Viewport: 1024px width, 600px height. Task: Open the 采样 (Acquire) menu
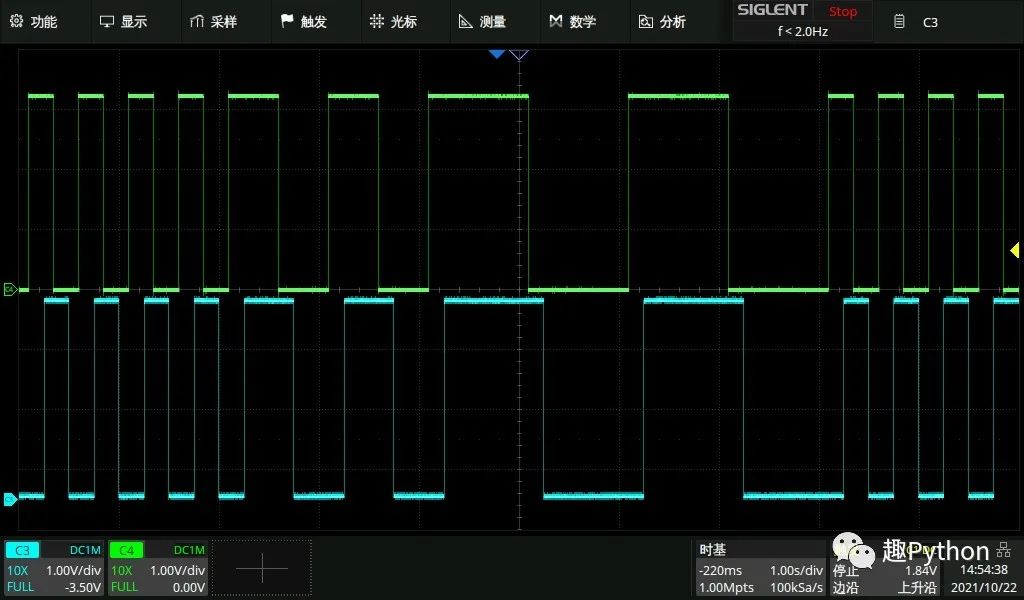coord(214,22)
